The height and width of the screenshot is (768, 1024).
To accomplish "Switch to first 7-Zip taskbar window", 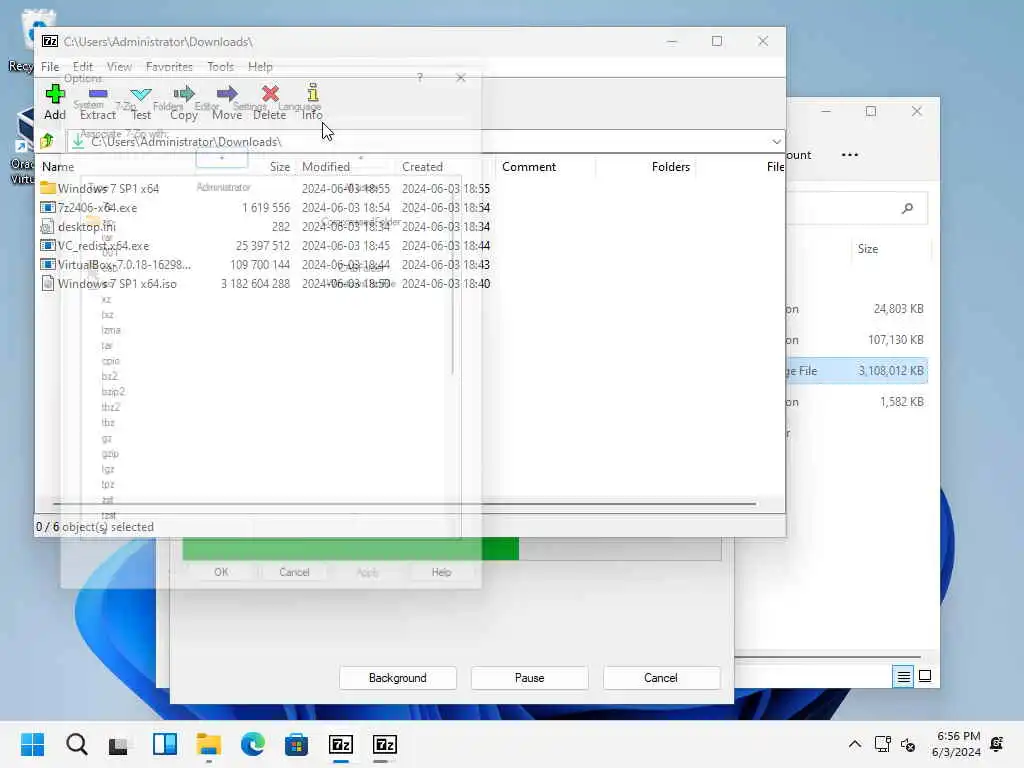I will [341, 744].
